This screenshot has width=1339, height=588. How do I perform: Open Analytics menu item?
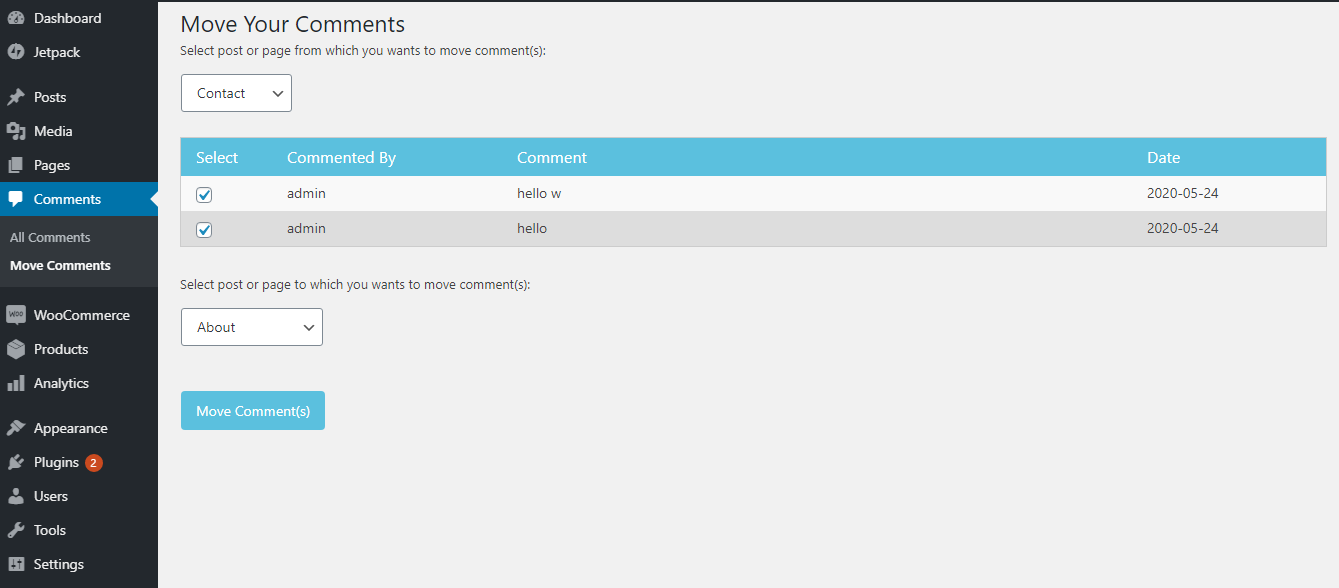tap(79, 383)
